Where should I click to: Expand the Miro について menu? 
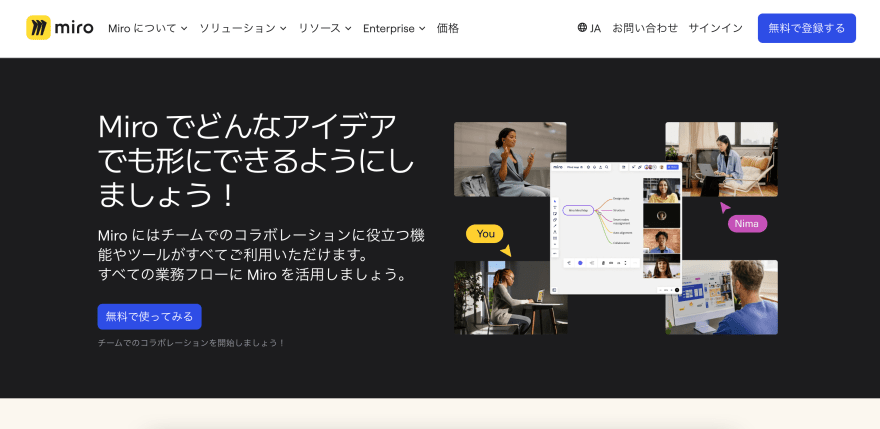point(148,28)
